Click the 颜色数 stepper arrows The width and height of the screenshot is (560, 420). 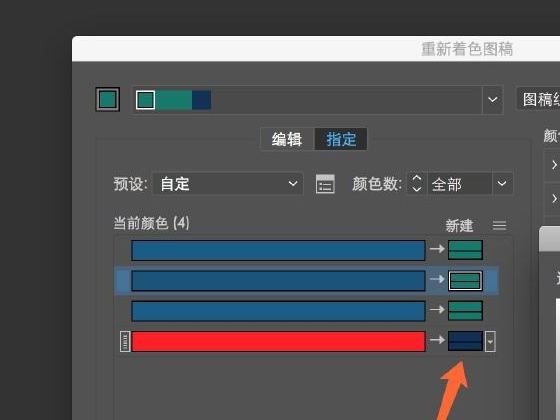click(x=417, y=184)
